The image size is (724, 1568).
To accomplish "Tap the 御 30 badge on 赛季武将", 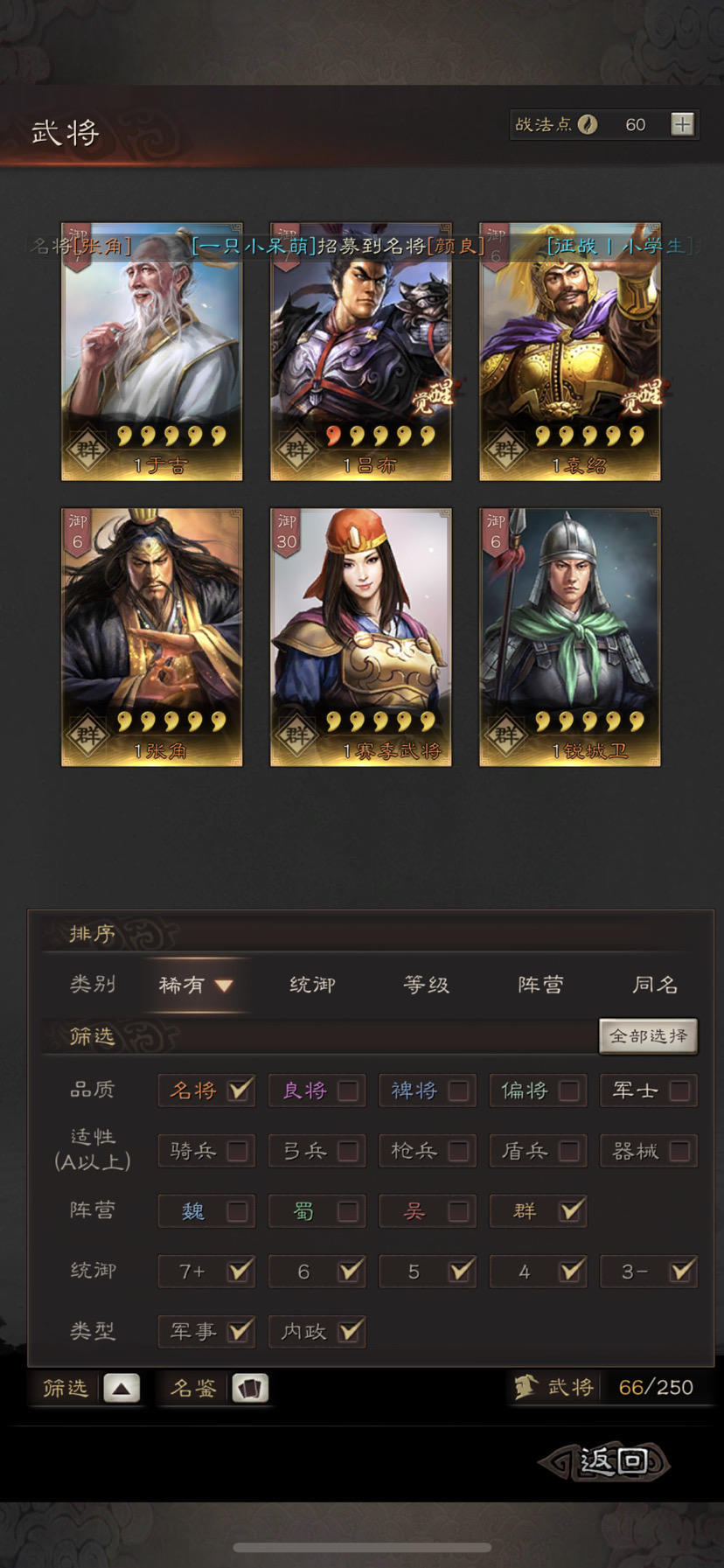I will coord(287,532).
